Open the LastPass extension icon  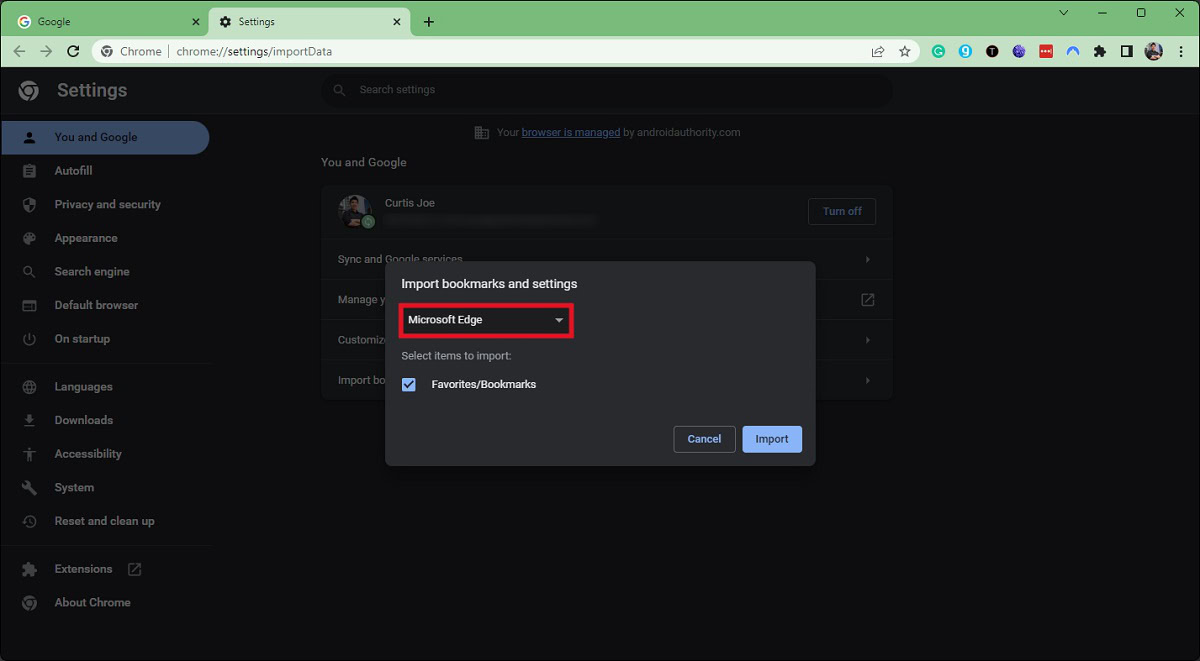point(1046,51)
